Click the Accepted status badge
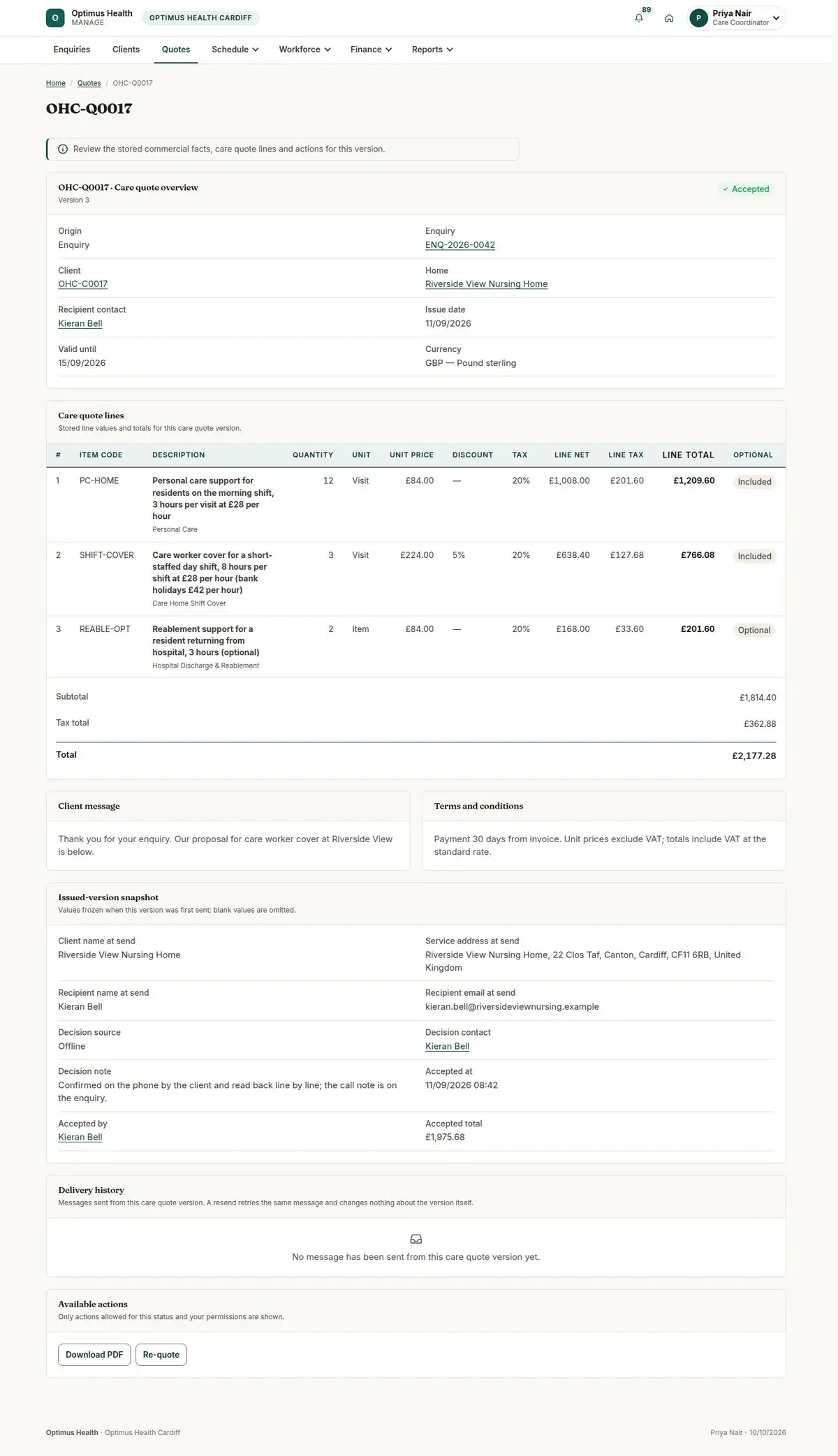The height and width of the screenshot is (1456, 838). click(746, 189)
